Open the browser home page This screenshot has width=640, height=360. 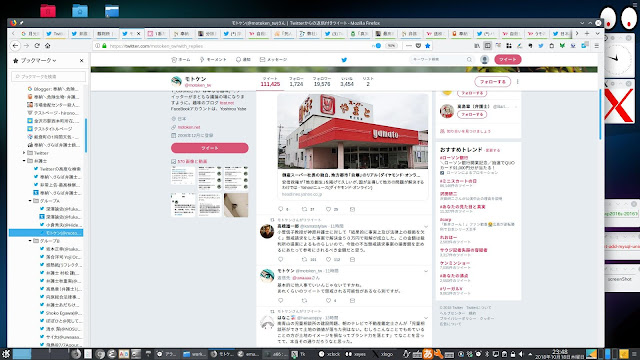[x=47, y=46]
